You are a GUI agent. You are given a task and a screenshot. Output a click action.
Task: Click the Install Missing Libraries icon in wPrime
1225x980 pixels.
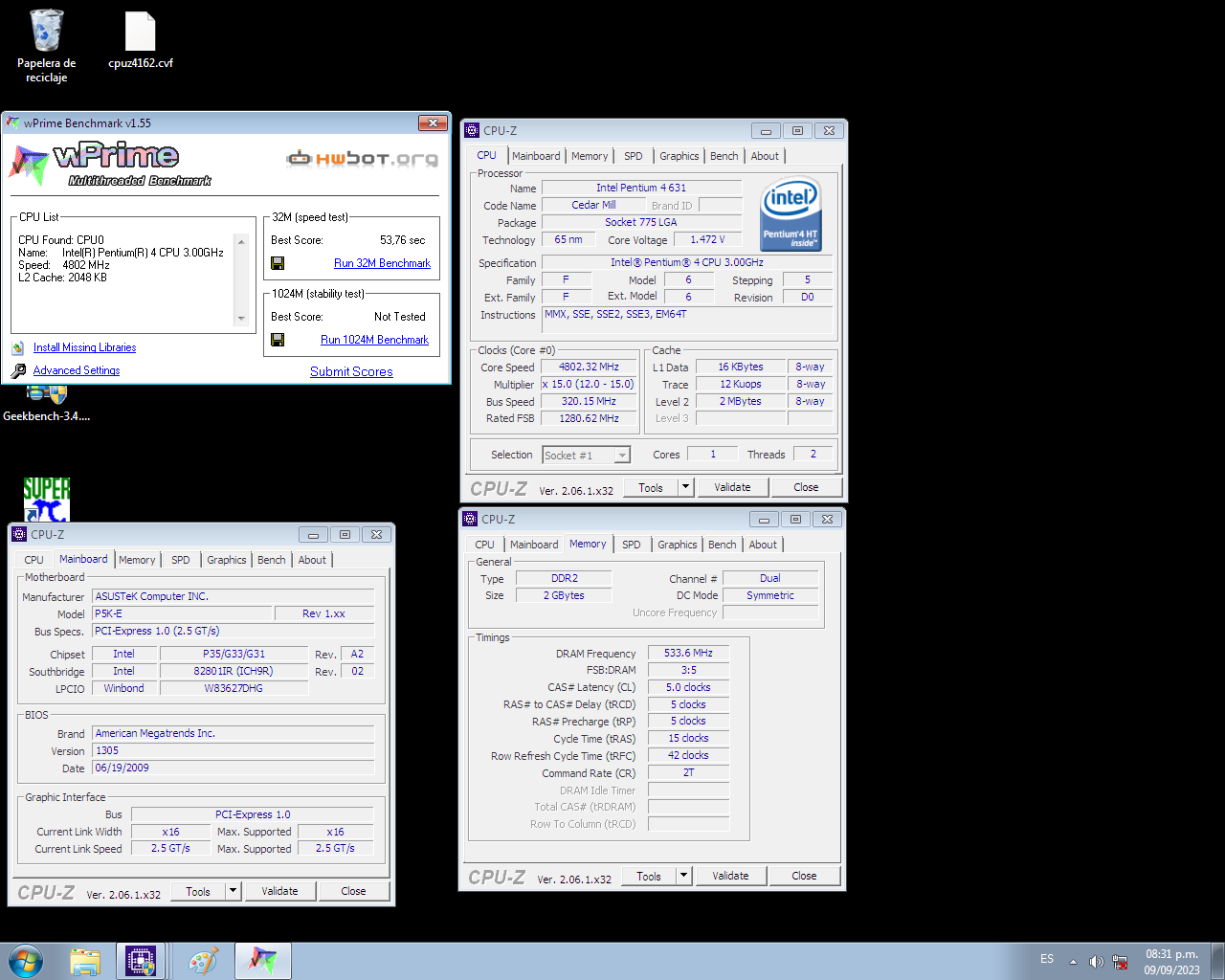(17, 347)
